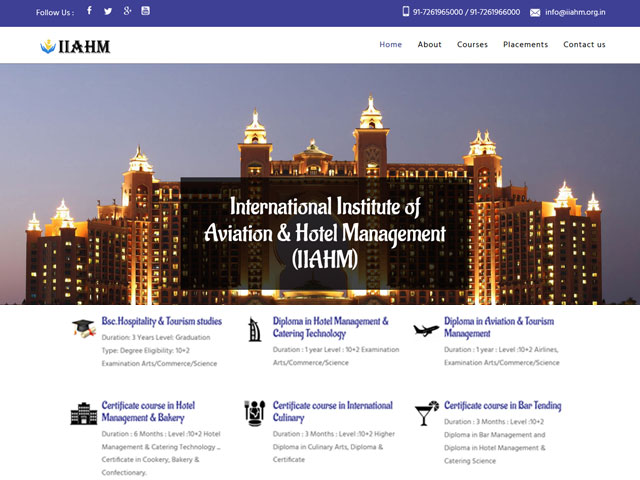Open the Google Plus icon
The height and width of the screenshot is (480, 640).
[127, 11]
